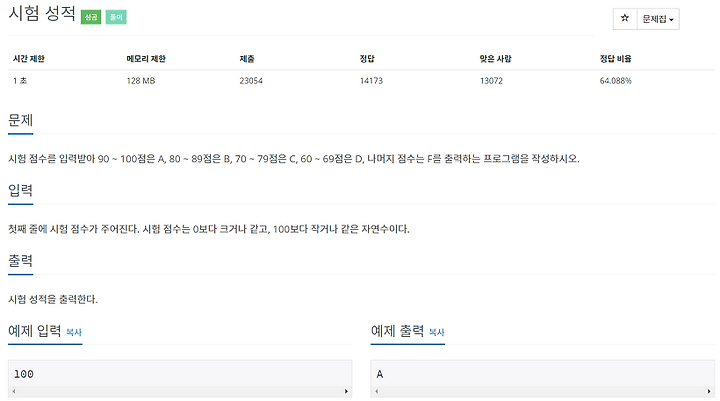Screen dimensions: 720x401
Task: Click the left scroll arrow under example output
Action: 377,391
